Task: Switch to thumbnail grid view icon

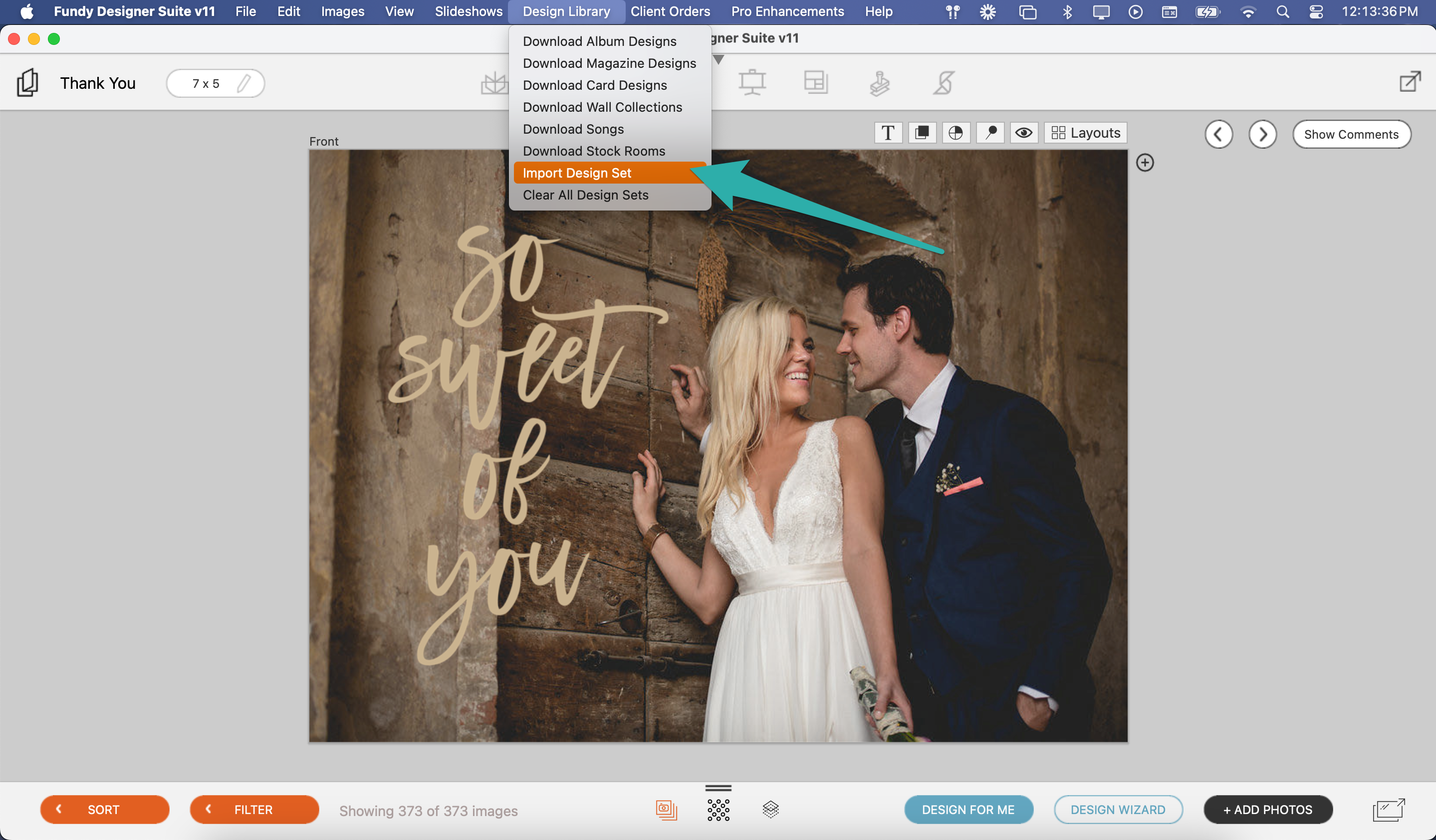Action: tap(718, 809)
